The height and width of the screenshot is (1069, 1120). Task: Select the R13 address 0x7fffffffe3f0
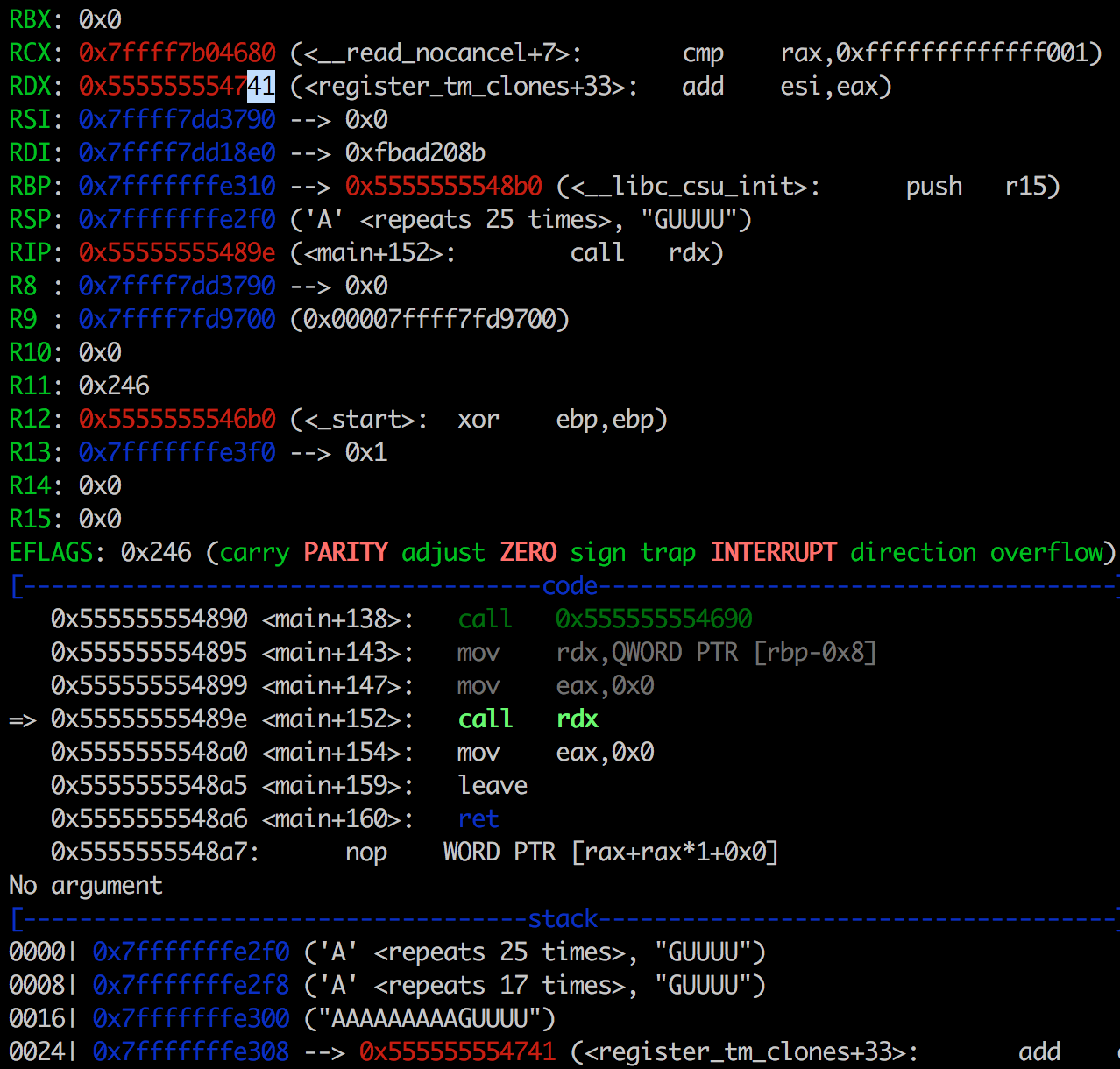(x=177, y=453)
